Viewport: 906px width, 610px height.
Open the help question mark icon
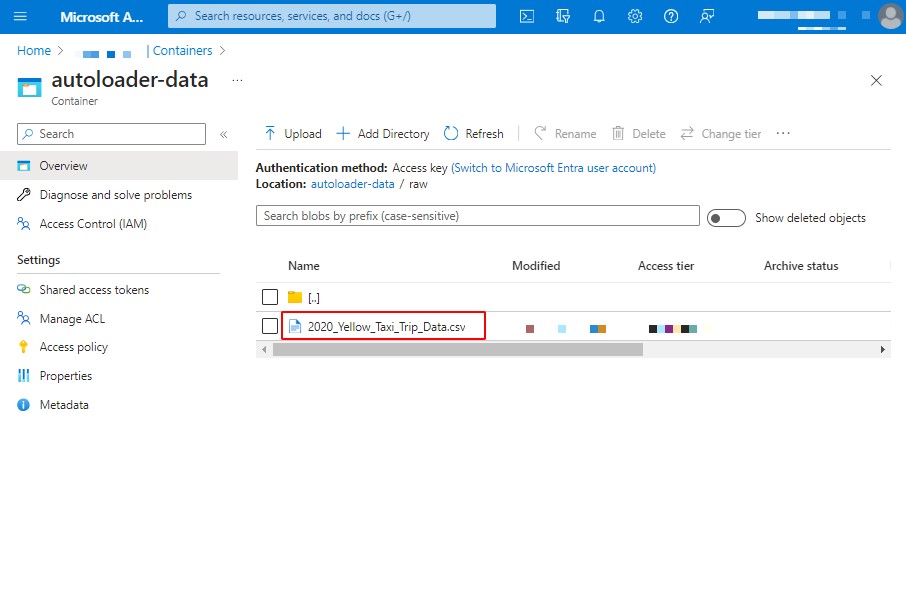[x=671, y=16]
